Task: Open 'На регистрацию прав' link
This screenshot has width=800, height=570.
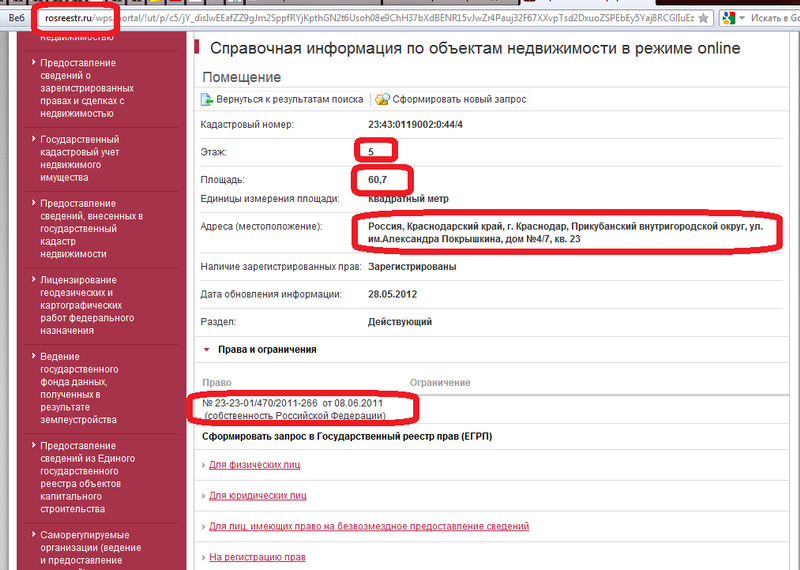Action: pos(258,557)
